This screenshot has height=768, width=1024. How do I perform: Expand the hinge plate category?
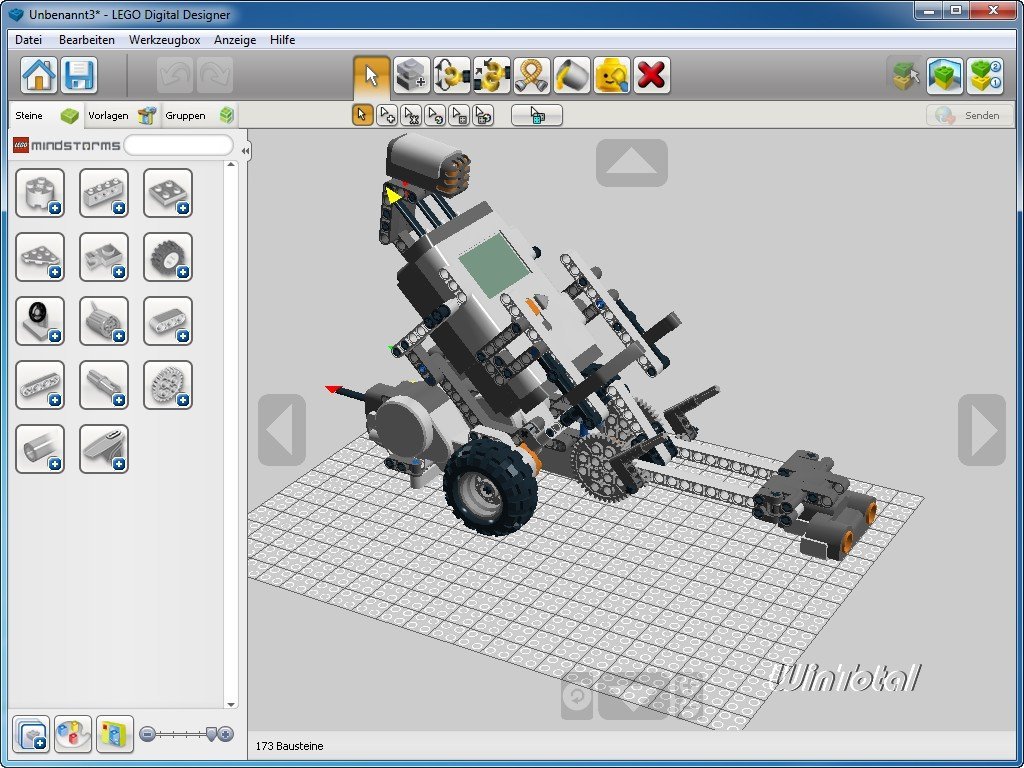(x=104, y=257)
